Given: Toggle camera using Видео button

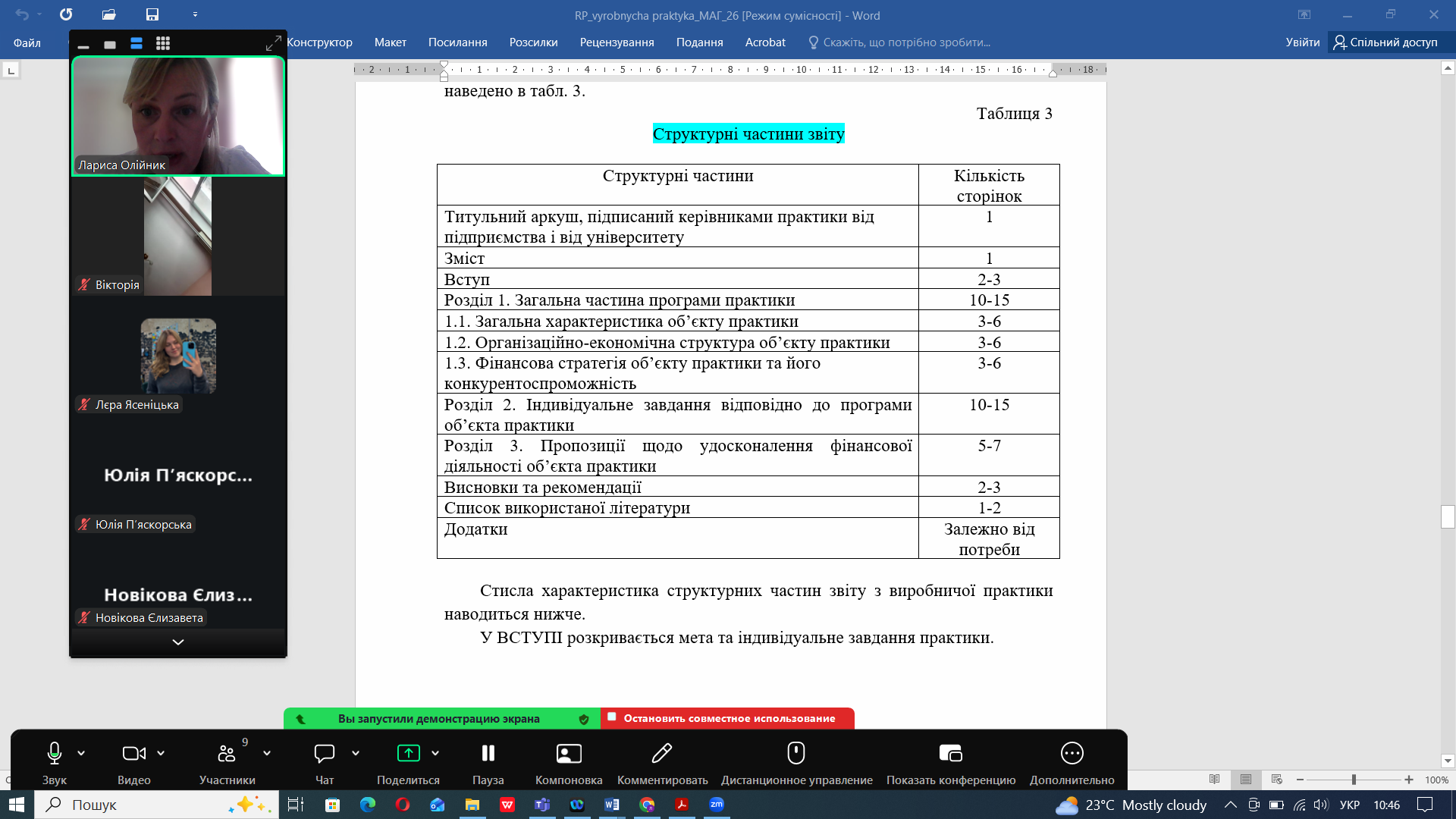Looking at the screenshot, I should tap(134, 763).
